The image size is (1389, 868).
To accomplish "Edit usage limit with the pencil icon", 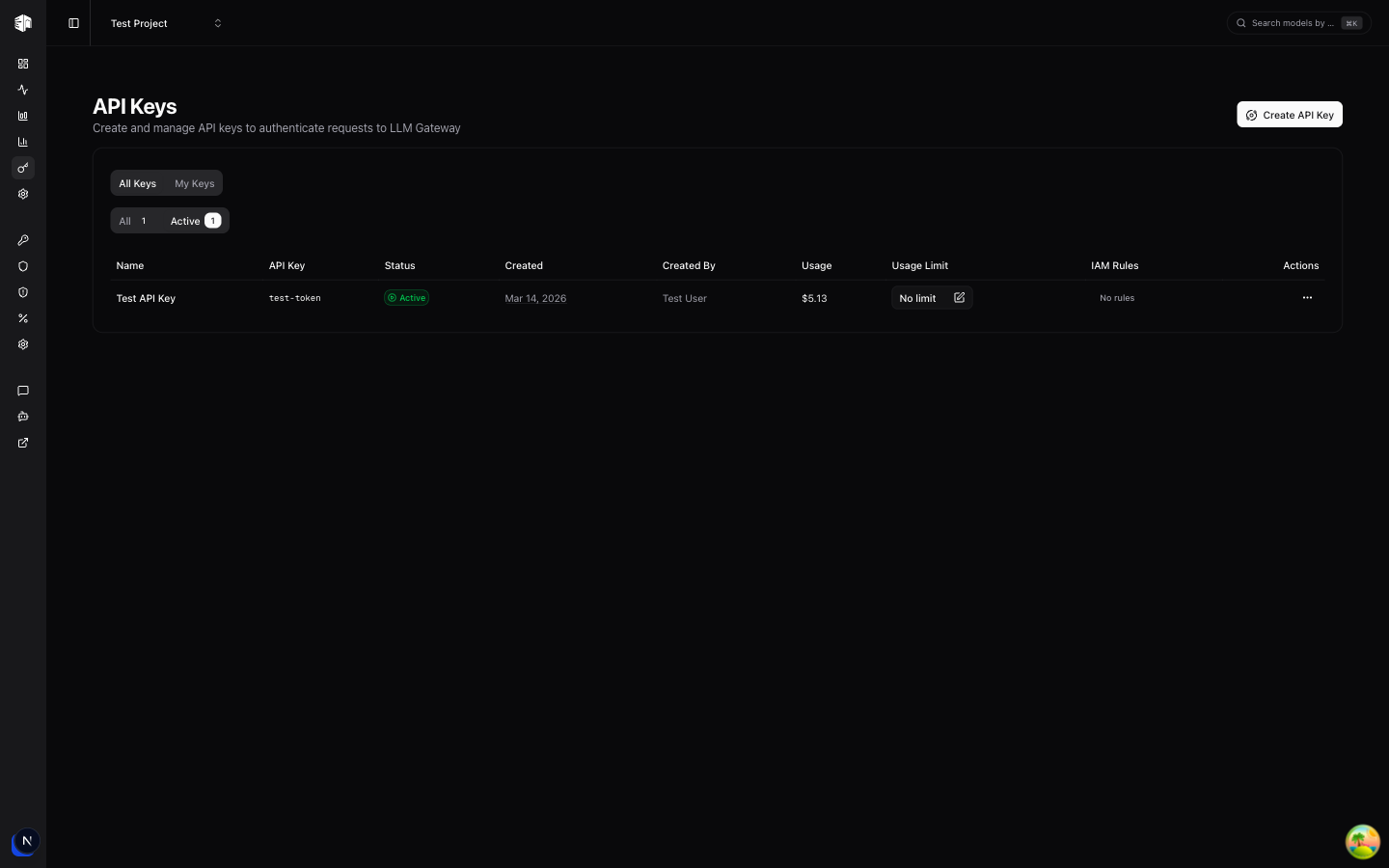I will [x=959, y=298].
